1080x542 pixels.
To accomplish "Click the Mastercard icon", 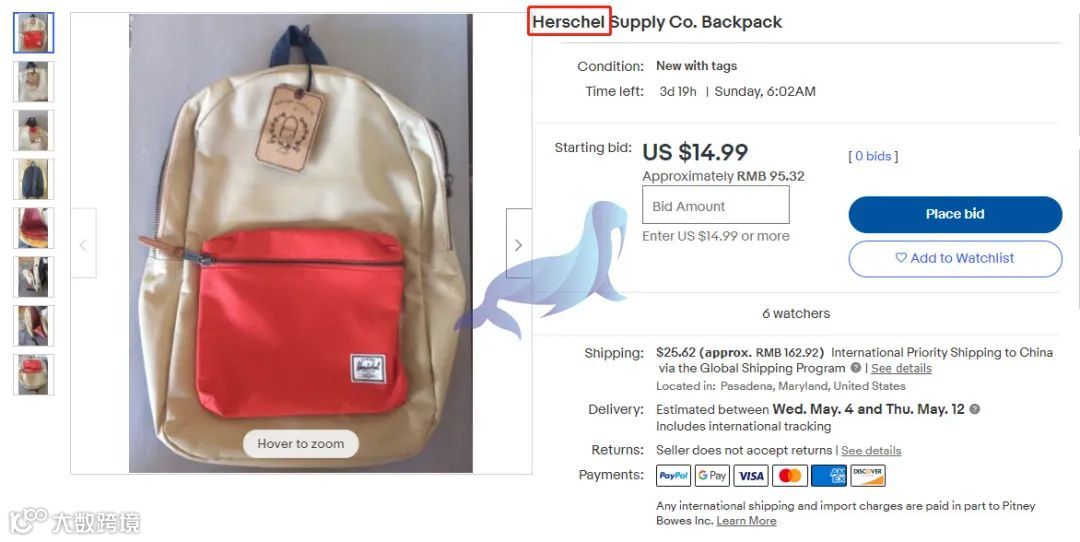I will pos(790,476).
